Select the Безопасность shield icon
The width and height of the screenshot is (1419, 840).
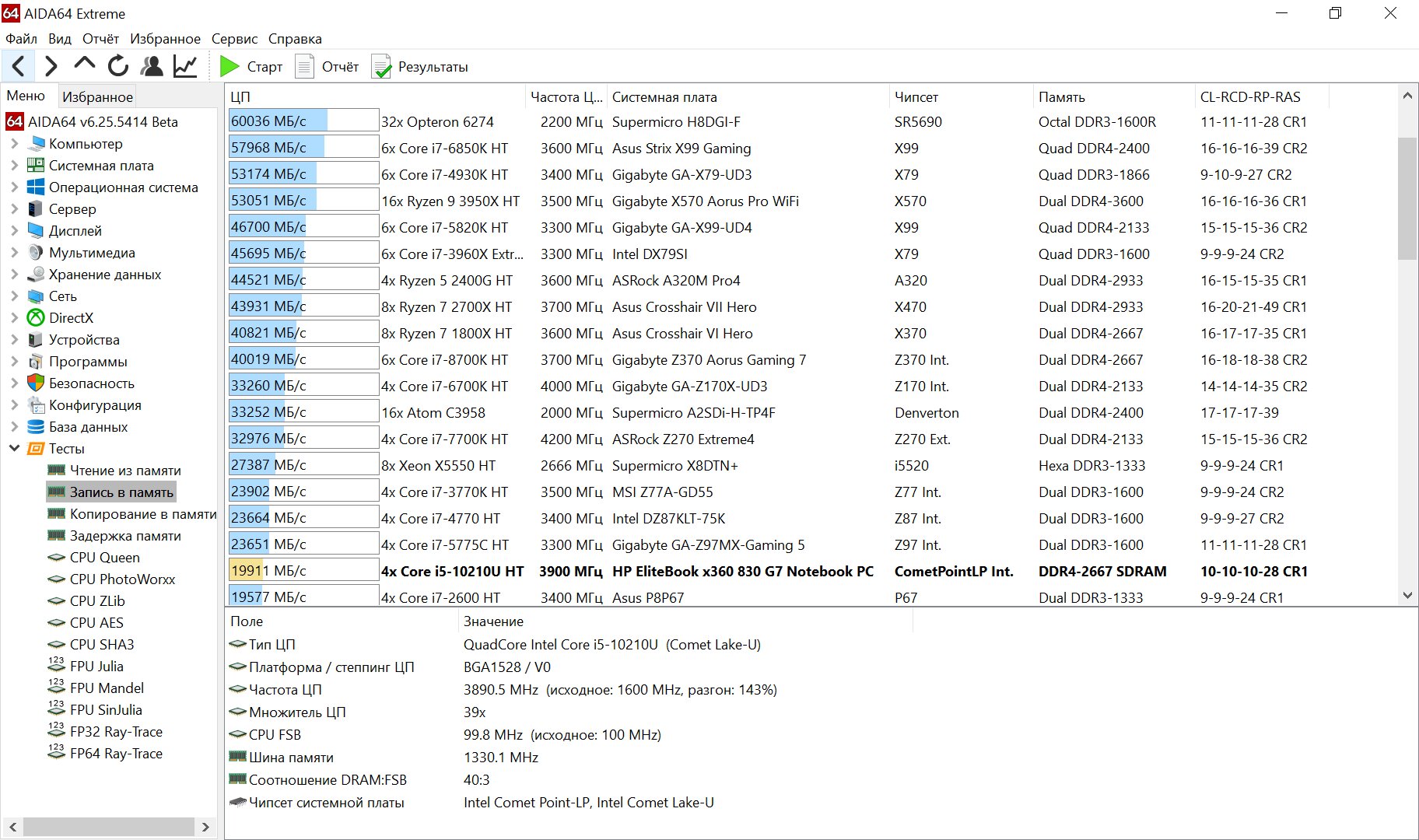tap(36, 383)
